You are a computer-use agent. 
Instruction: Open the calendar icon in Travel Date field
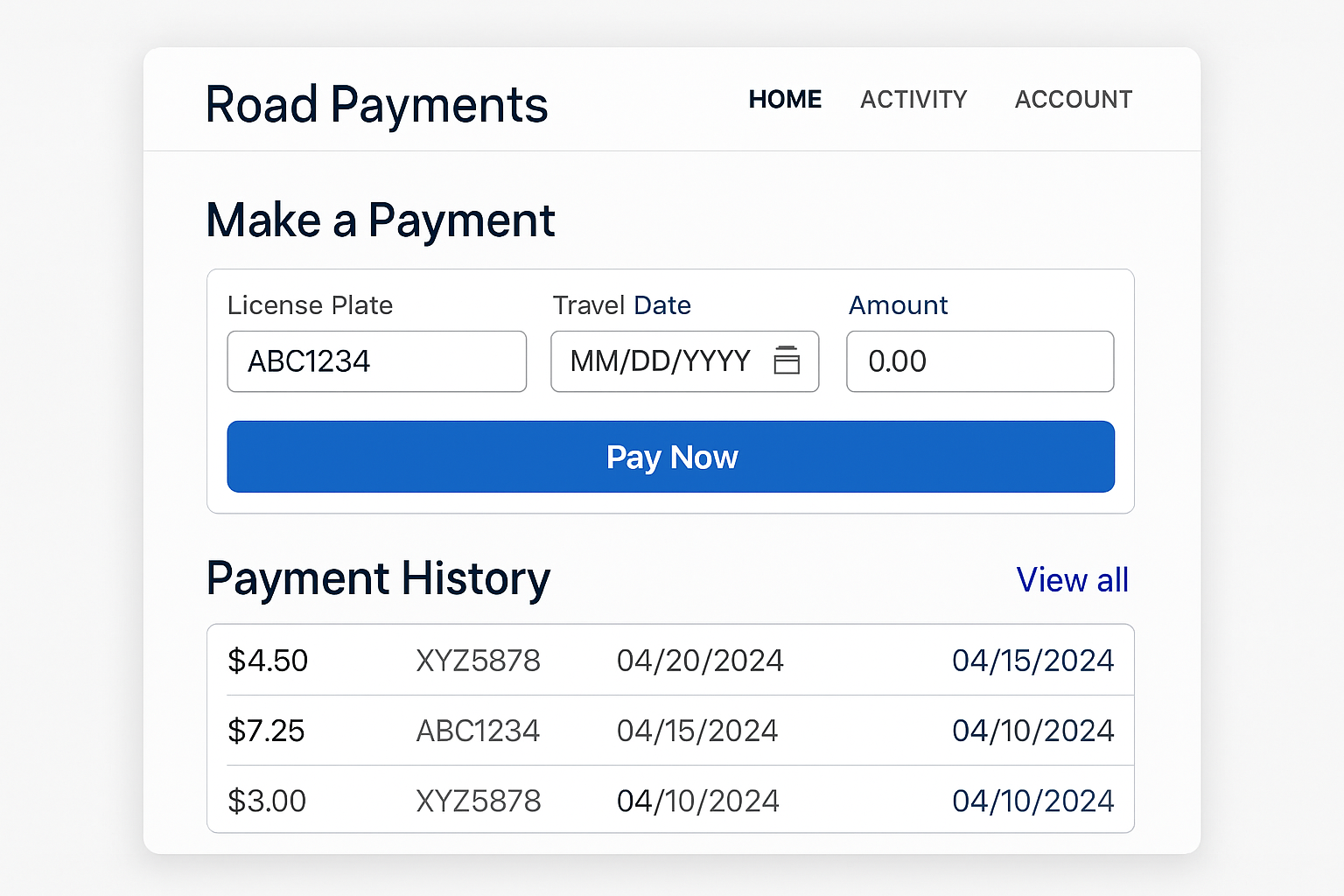click(786, 361)
